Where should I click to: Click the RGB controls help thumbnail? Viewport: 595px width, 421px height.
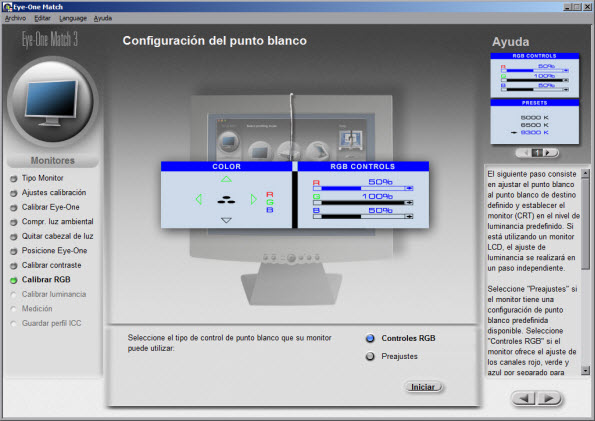pyautogui.click(x=535, y=75)
